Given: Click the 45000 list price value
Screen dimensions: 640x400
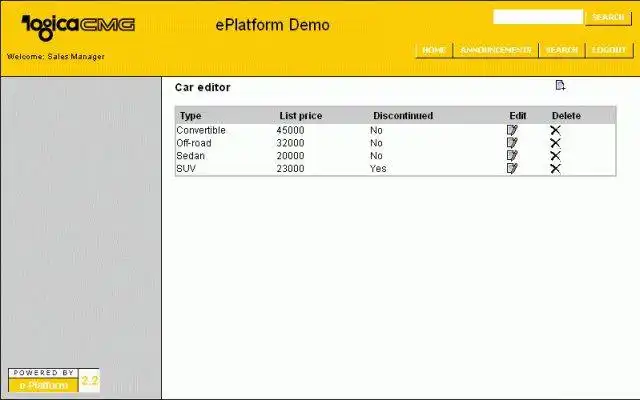Looking at the screenshot, I should (290, 130).
